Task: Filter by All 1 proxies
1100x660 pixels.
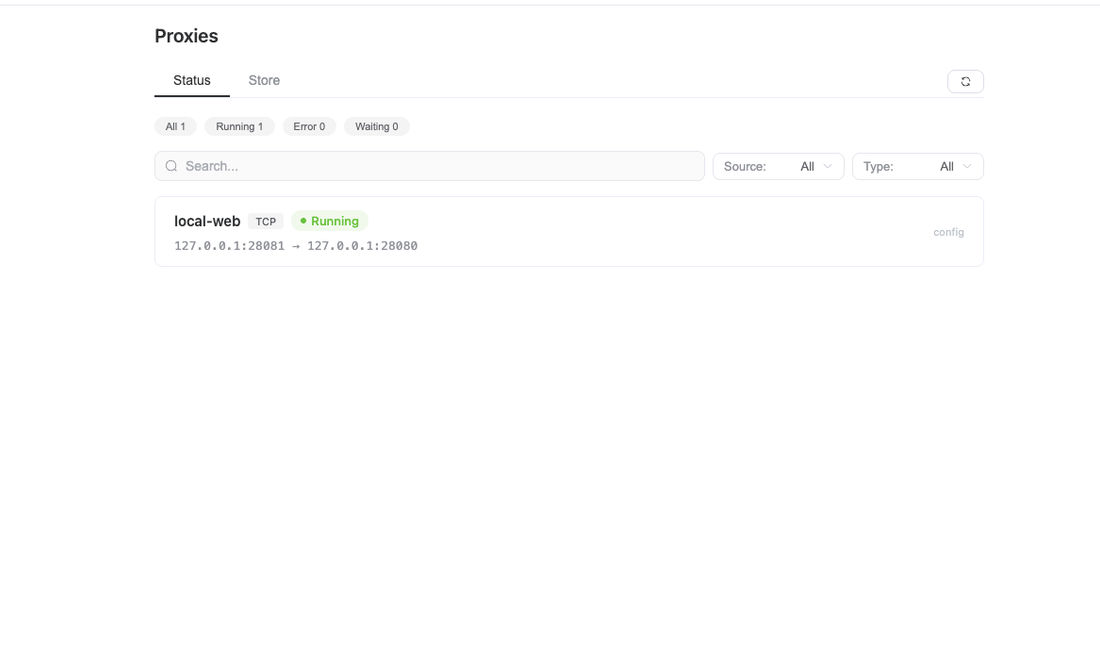Action: [175, 126]
